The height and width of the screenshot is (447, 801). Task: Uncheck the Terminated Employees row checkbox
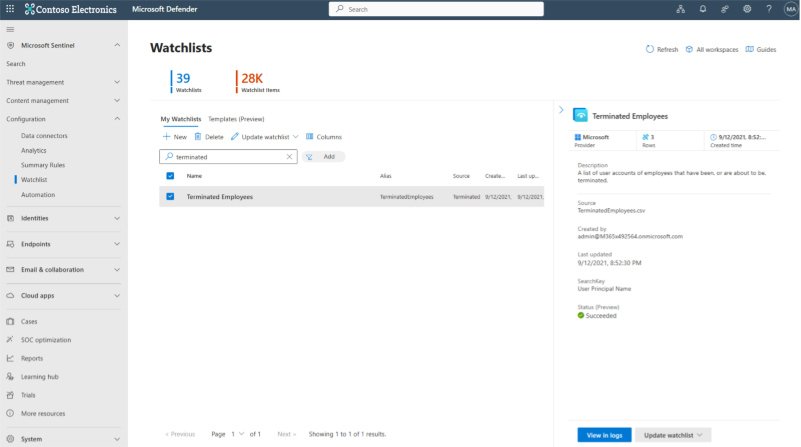click(170, 196)
